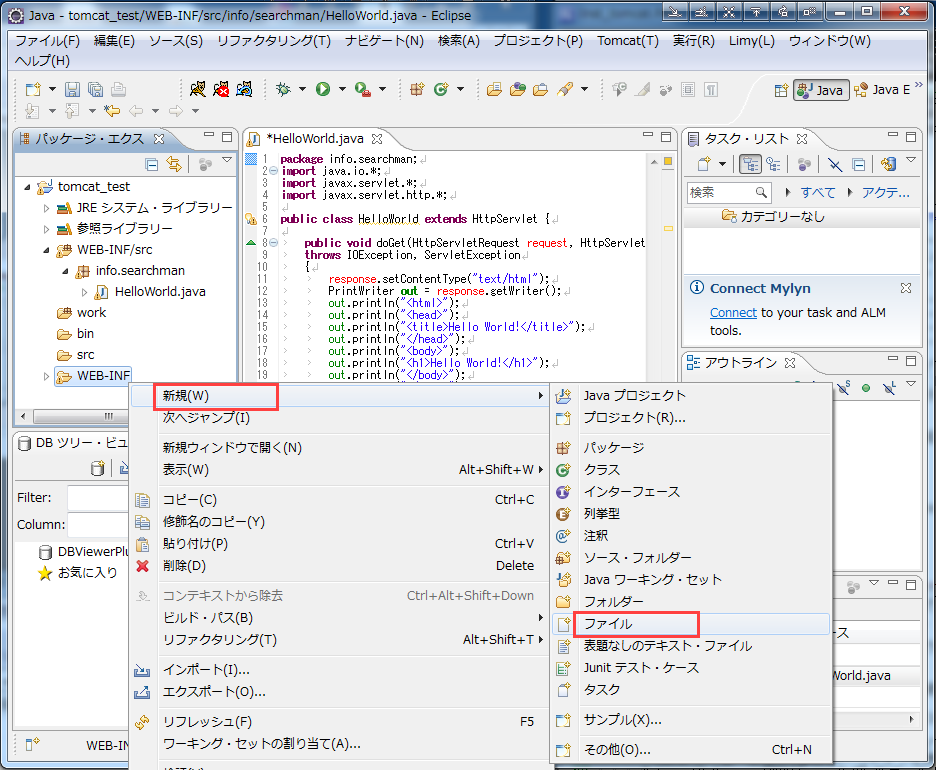The image size is (936, 770).
Task: Click Open Perspective icon beside Java button
Action: tap(781, 90)
